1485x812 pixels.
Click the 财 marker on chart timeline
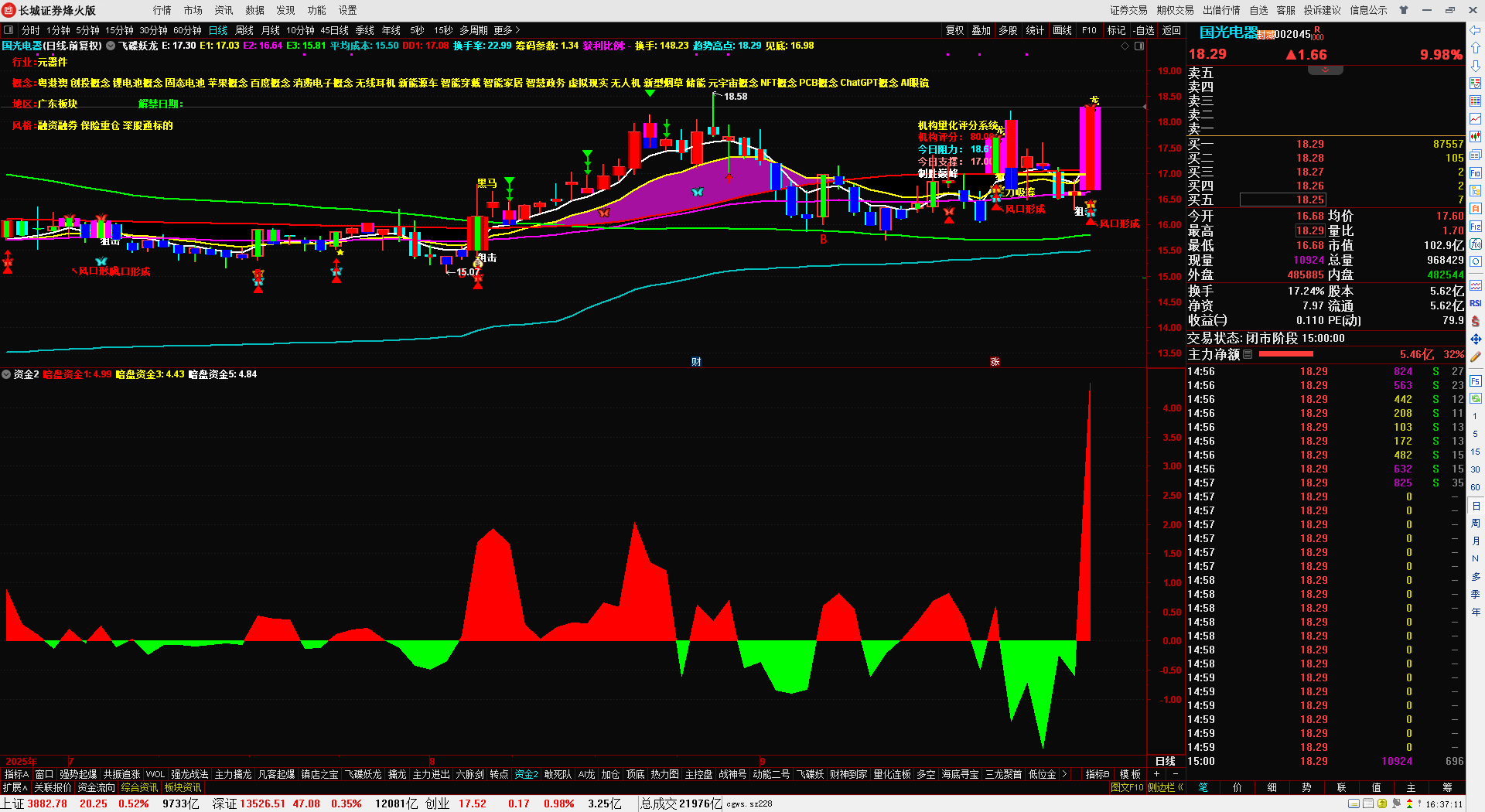696,362
